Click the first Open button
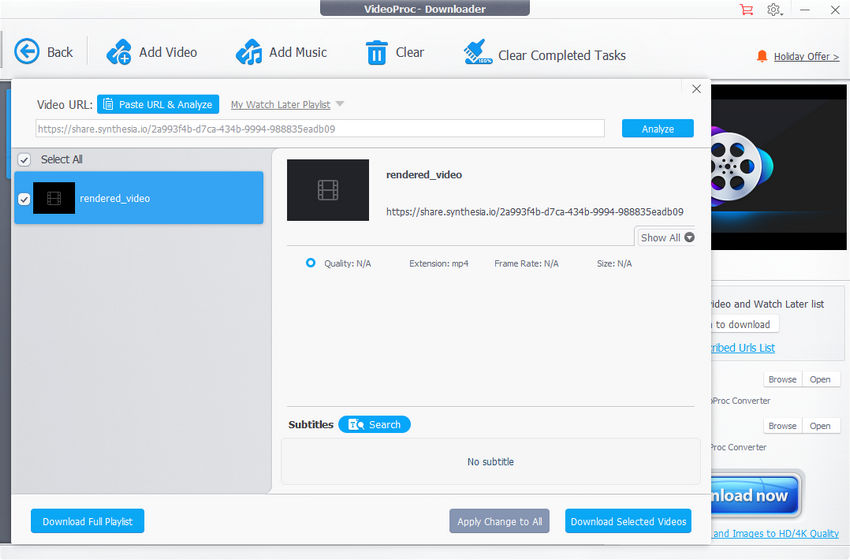850x560 pixels. tap(820, 379)
